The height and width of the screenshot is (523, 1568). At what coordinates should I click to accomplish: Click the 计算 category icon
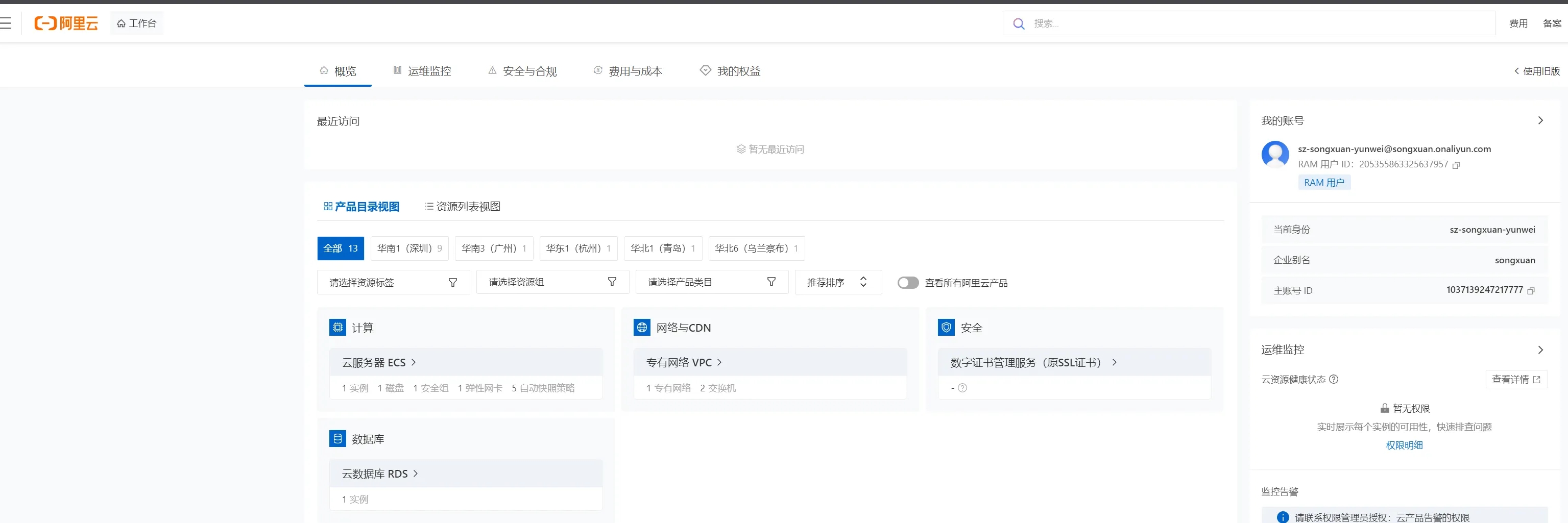(337, 328)
